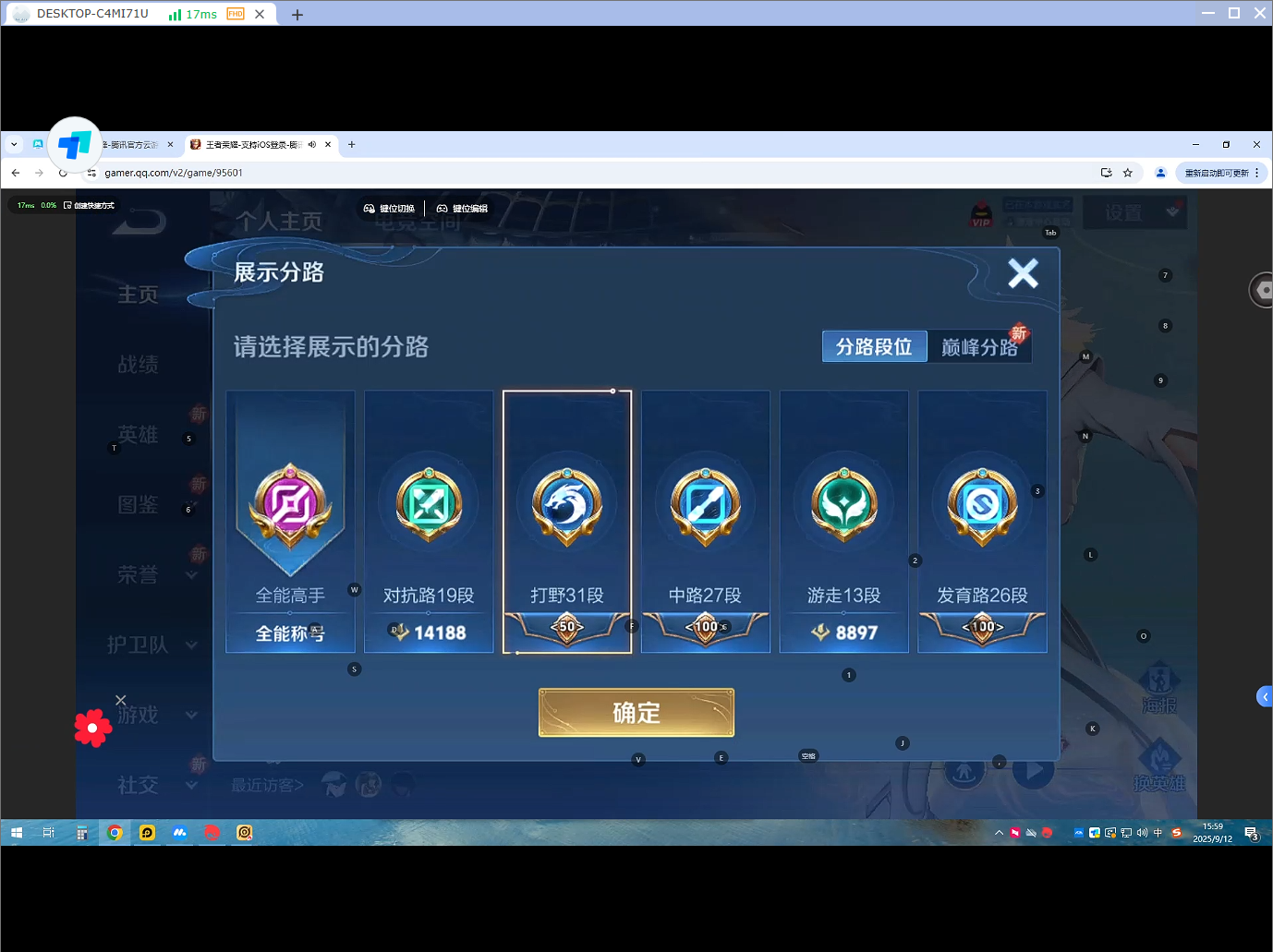
Task: Open 主页 in game sidebar
Action: pyautogui.click(x=138, y=295)
